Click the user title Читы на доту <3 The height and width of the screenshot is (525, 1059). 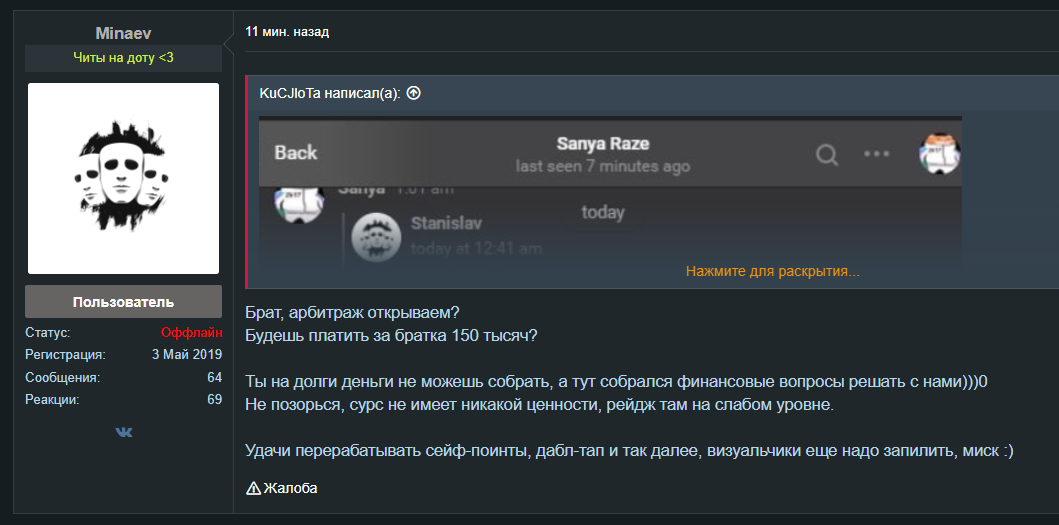pyautogui.click(x=124, y=58)
